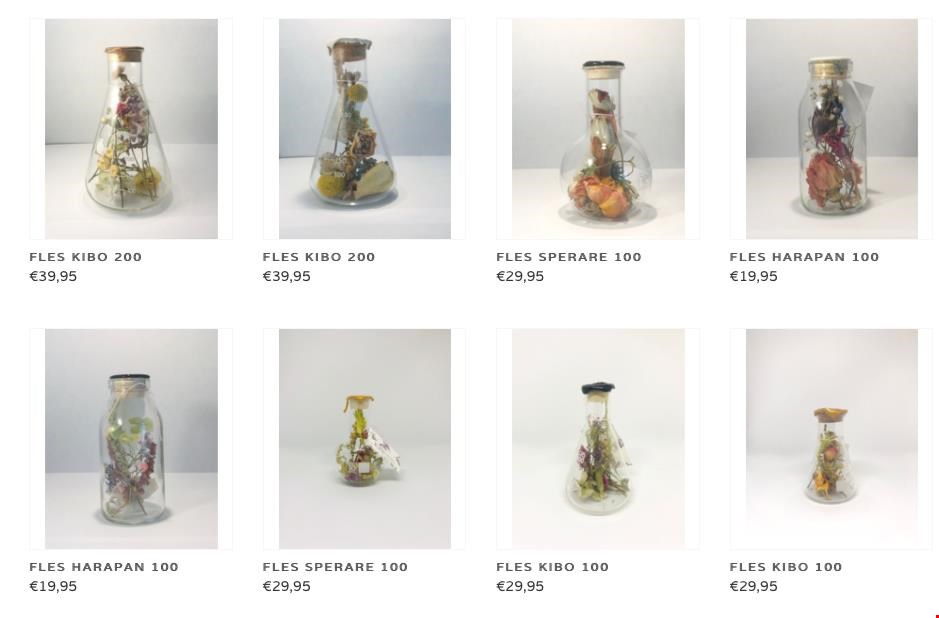Select the FLES HARAPAN 100 title under the black-lidded bottle
The height and width of the screenshot is (618, 939).
coord(104,567)
